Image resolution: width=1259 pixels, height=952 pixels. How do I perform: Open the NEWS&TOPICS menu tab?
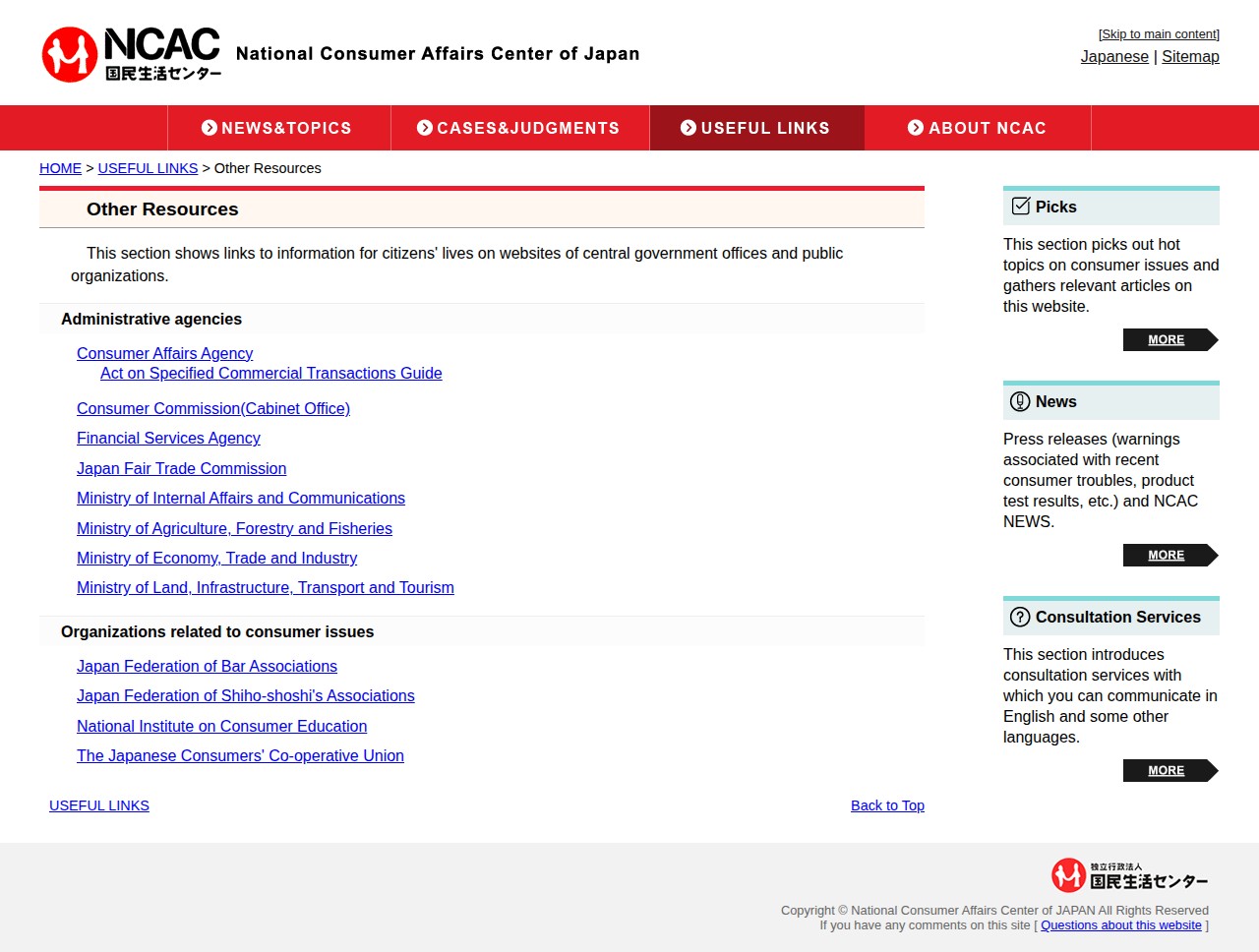coord(279,128)
